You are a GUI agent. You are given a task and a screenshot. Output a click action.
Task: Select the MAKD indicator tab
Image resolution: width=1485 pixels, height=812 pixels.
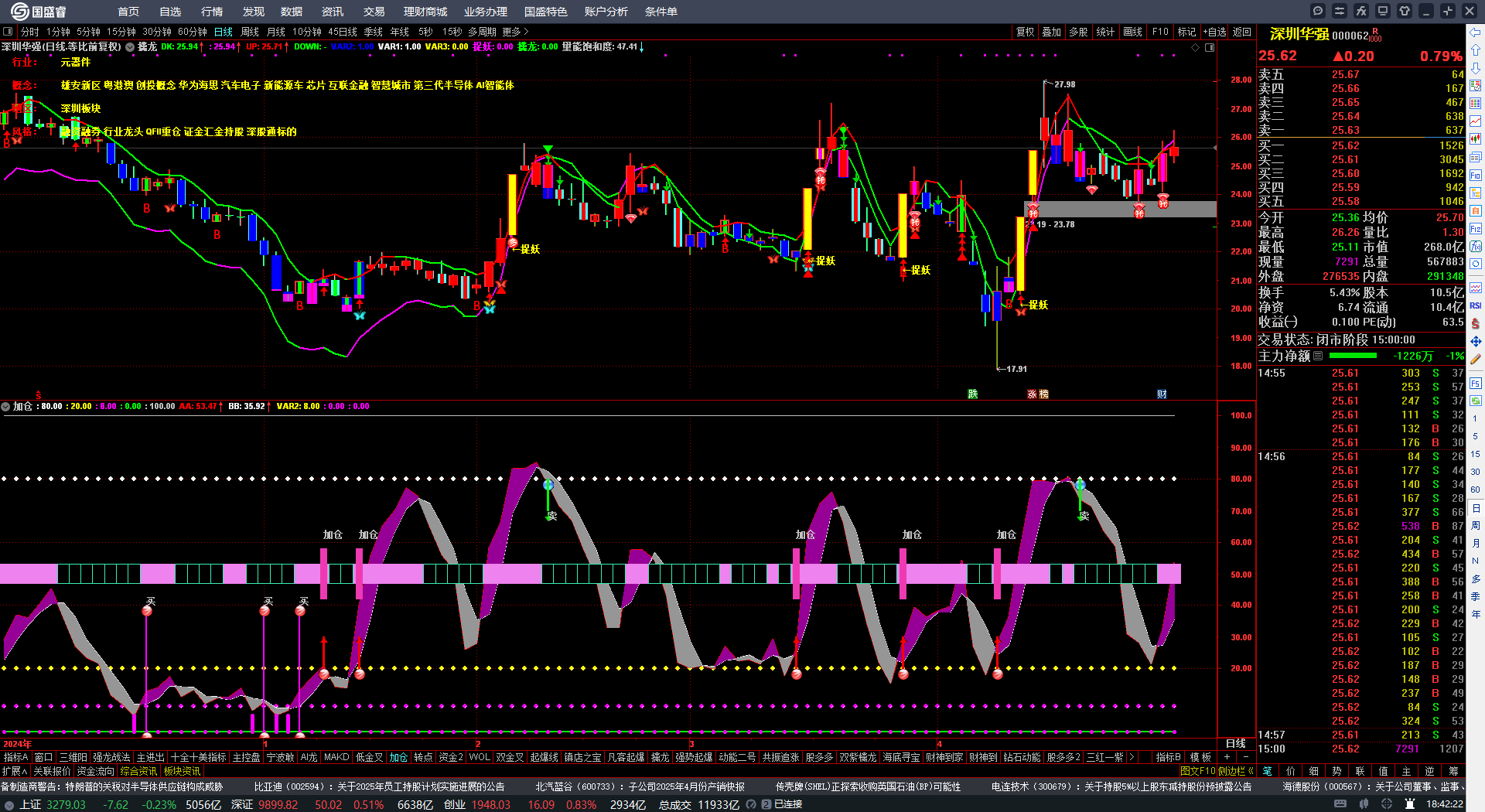[336, 757]
